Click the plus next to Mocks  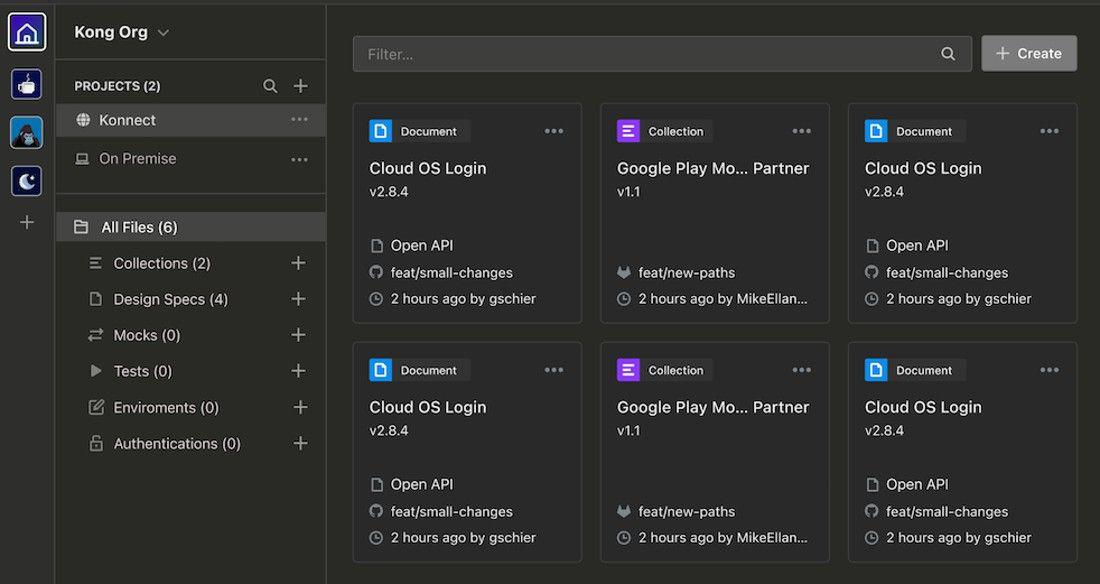click(x=298, y=335)
